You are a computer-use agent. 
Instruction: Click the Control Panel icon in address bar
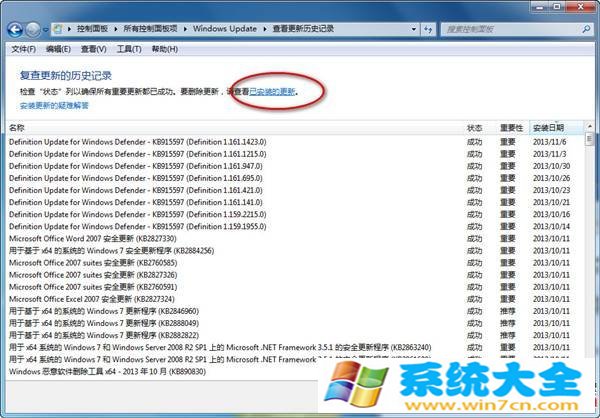coord(58,29)
